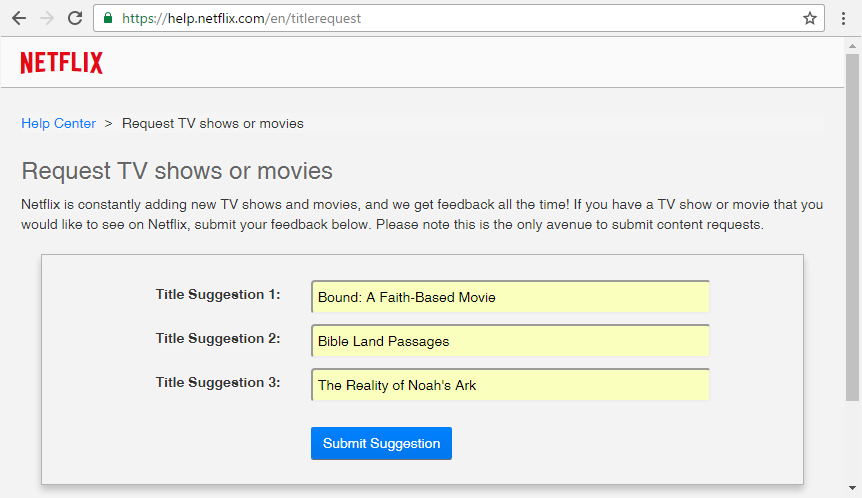The width and height of the screenshot is (862, 498).
Task: Focus the help.netflix.com address bar
Action: tap(459, 18)
